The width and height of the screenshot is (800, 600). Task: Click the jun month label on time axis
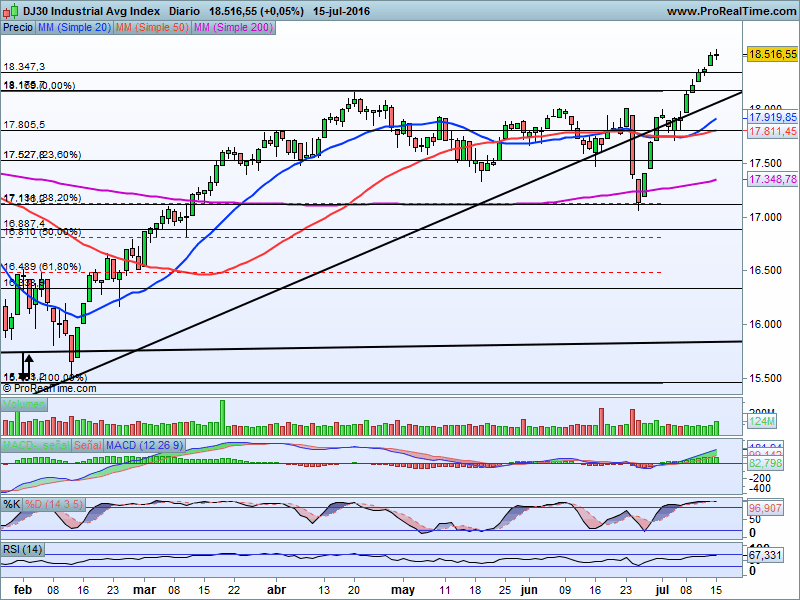pyautogui.click(x=529, y=590)
